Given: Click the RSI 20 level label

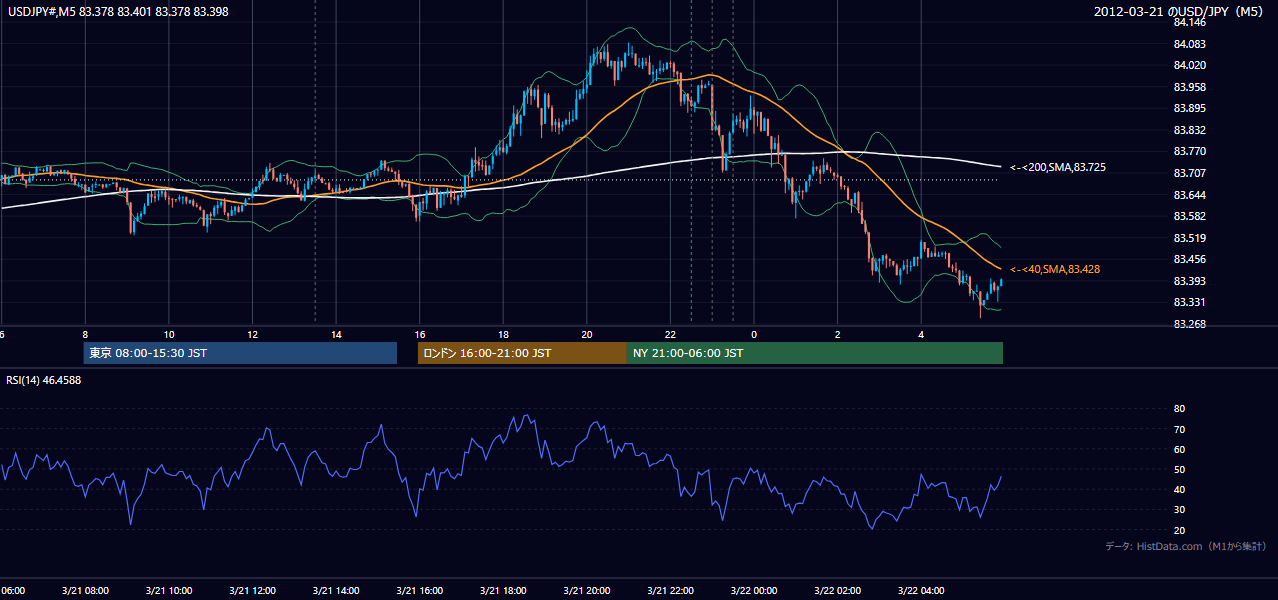Looking at the screenshot, I should click(x=1180, y=530).
